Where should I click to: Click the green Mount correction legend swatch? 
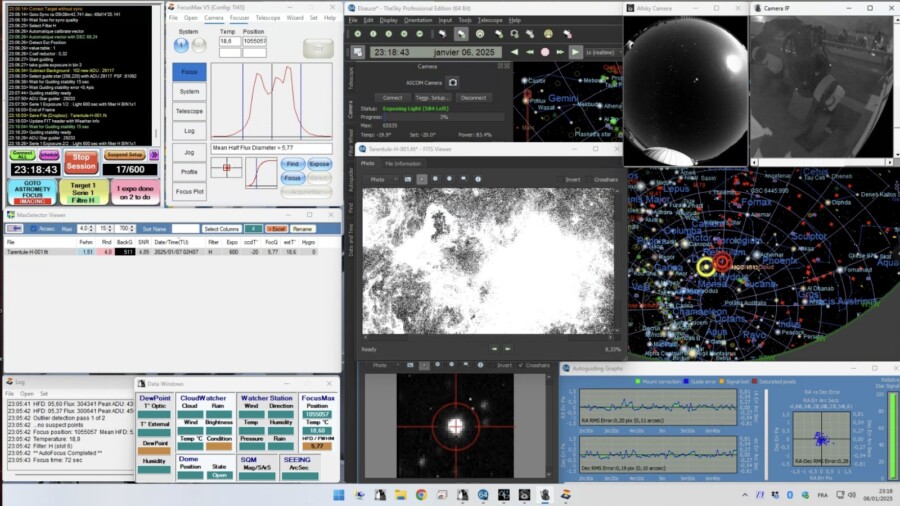coord(638,382)
